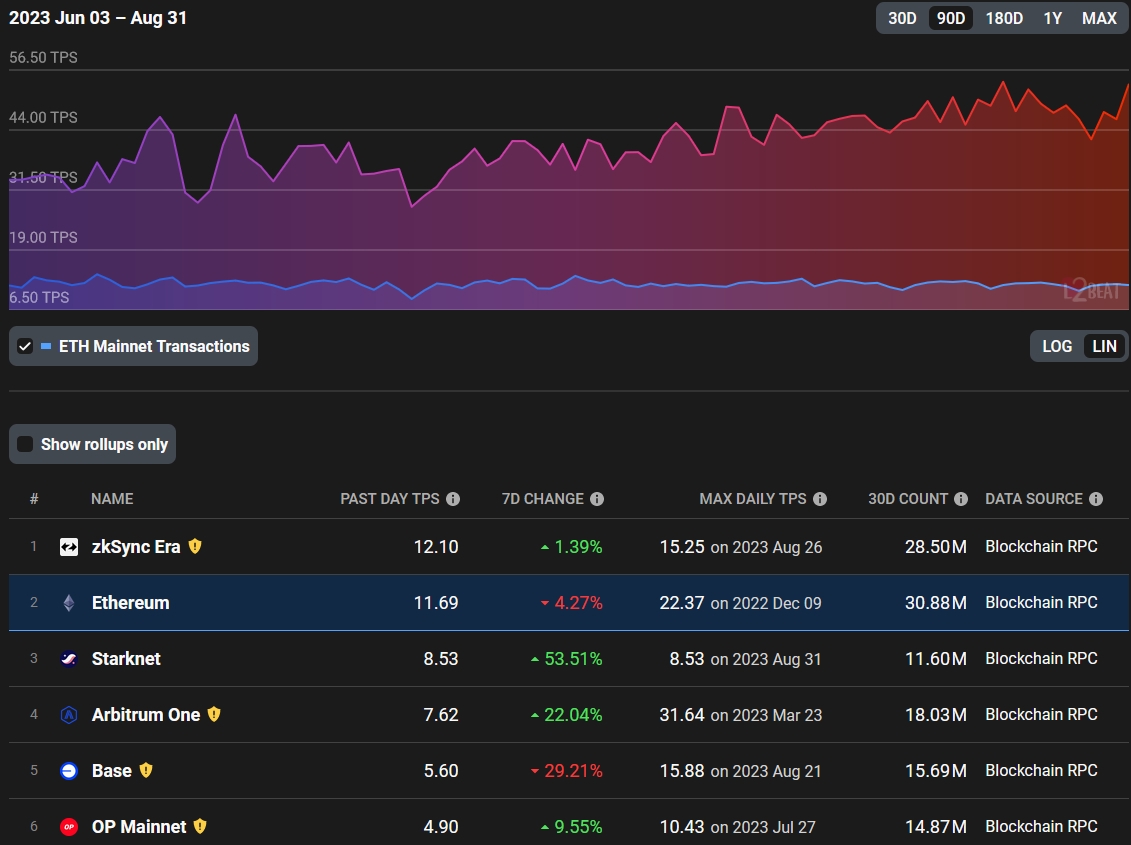Image resolution: width=1131 pixels, height=845 pixels.
Task: Click the info icon next to PAST DAY TPS
Action: coord(453,499)
